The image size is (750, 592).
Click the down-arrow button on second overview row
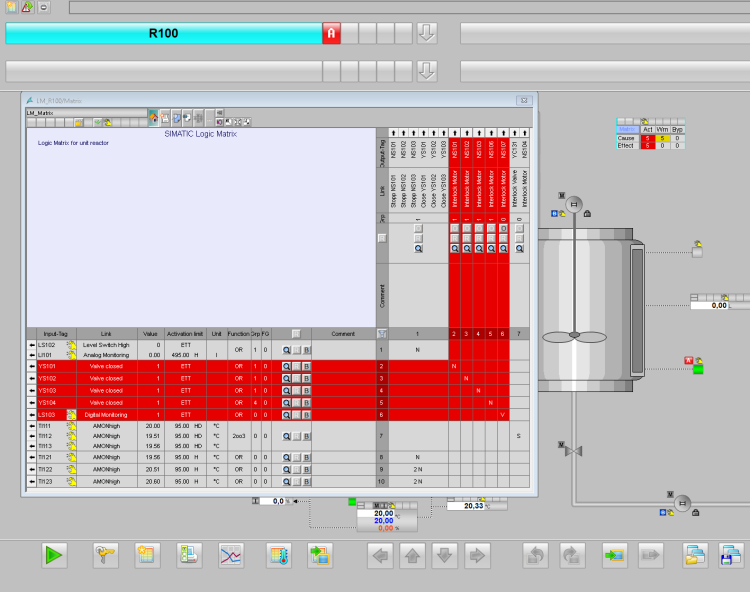(x=427, y=71)
